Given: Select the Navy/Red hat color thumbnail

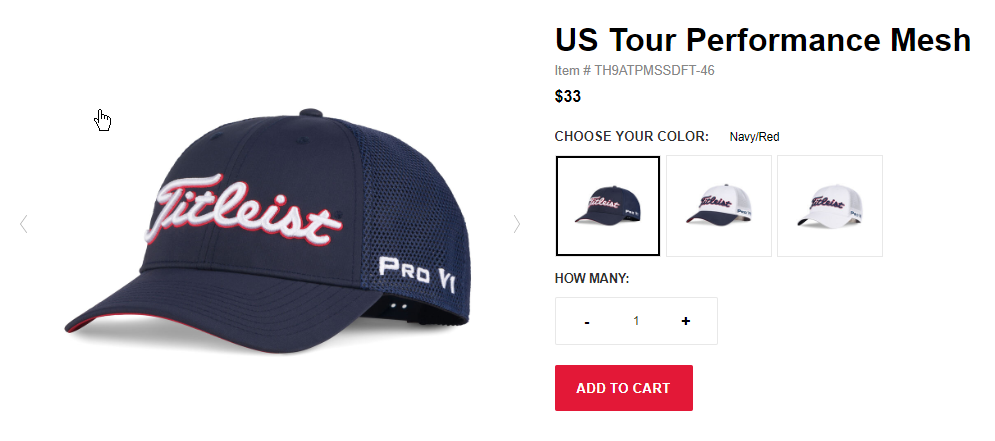Looking at the screenshot, I should coord(608,206).
